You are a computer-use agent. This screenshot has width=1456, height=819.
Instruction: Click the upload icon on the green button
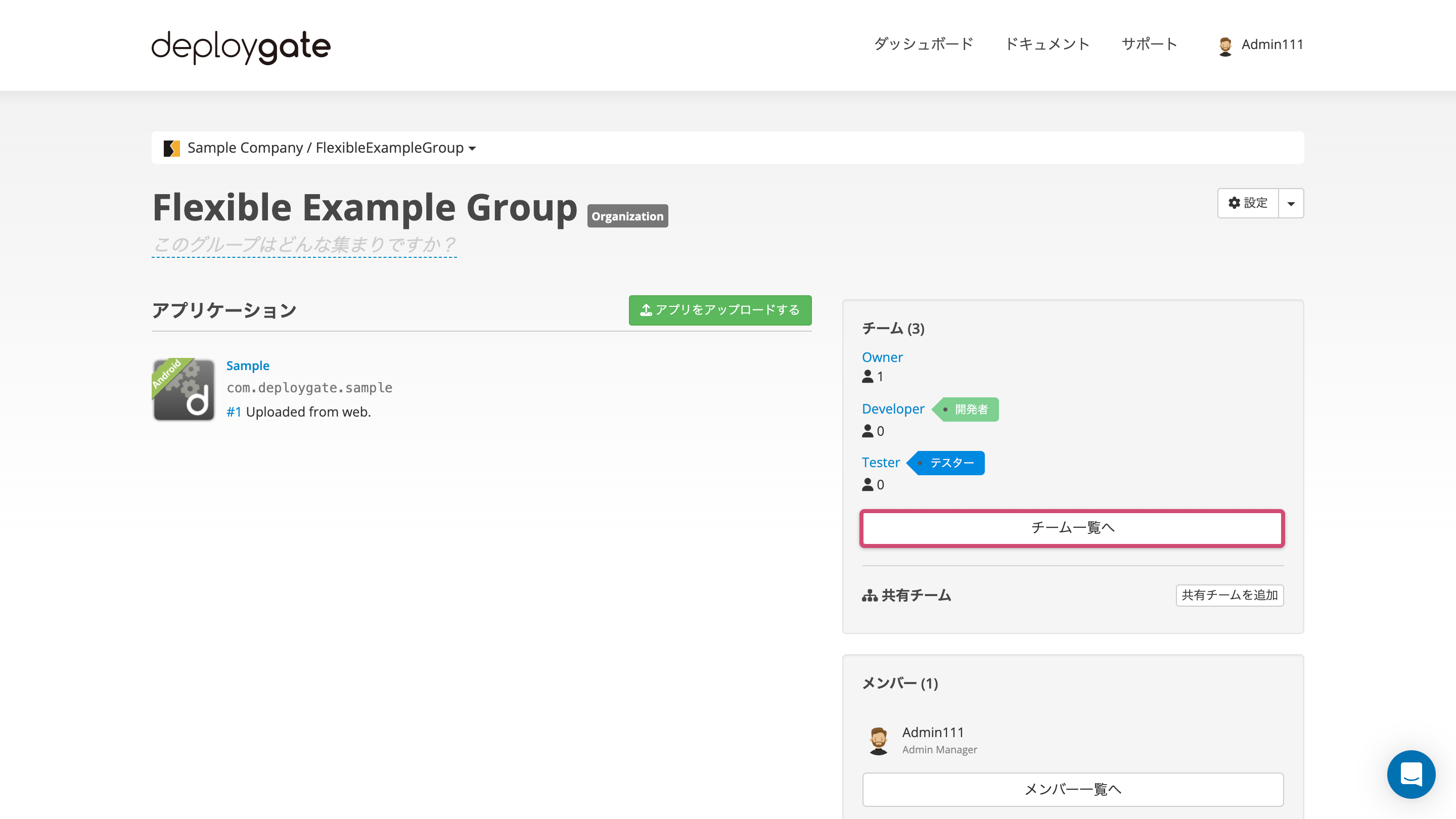click(646, 310)
